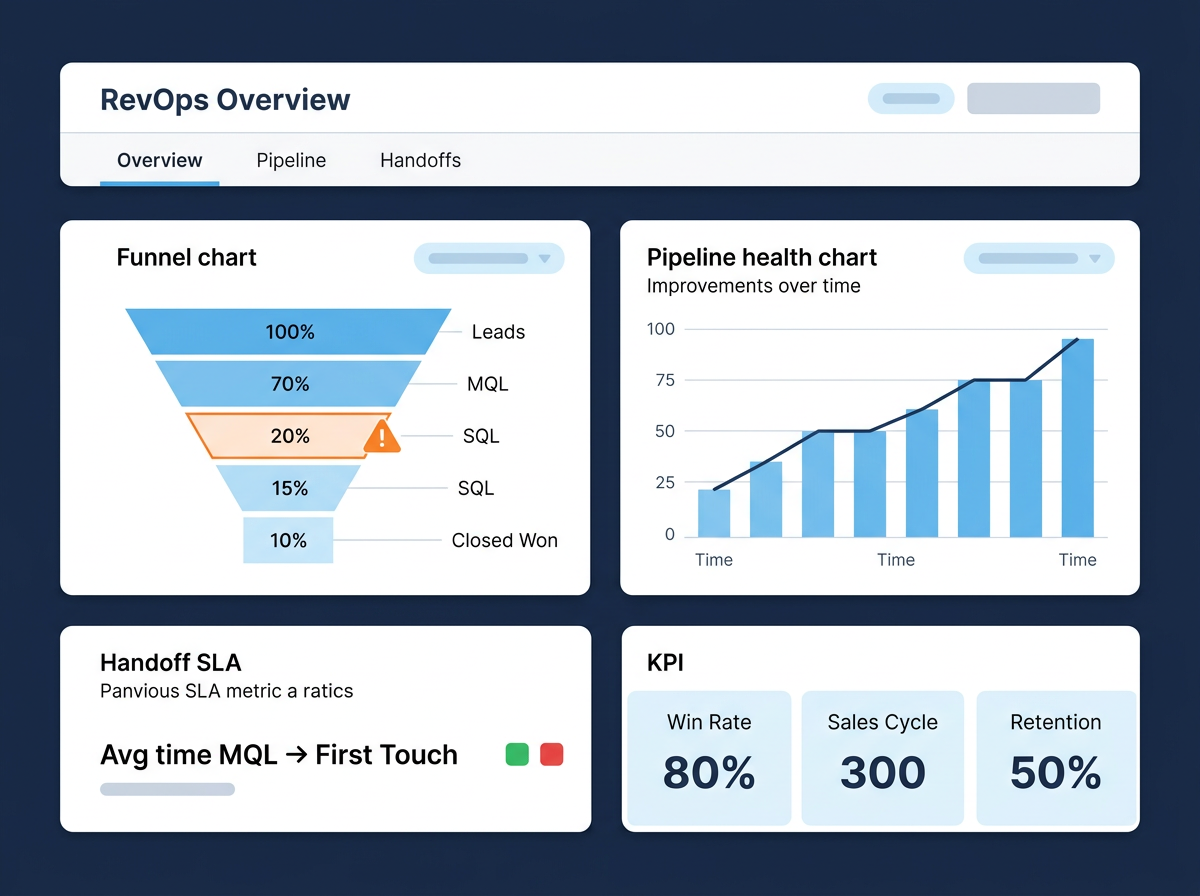Screen dimensions: 1200x896
Task: Click the Improvements over time subtitle
Action: (753, 286)
